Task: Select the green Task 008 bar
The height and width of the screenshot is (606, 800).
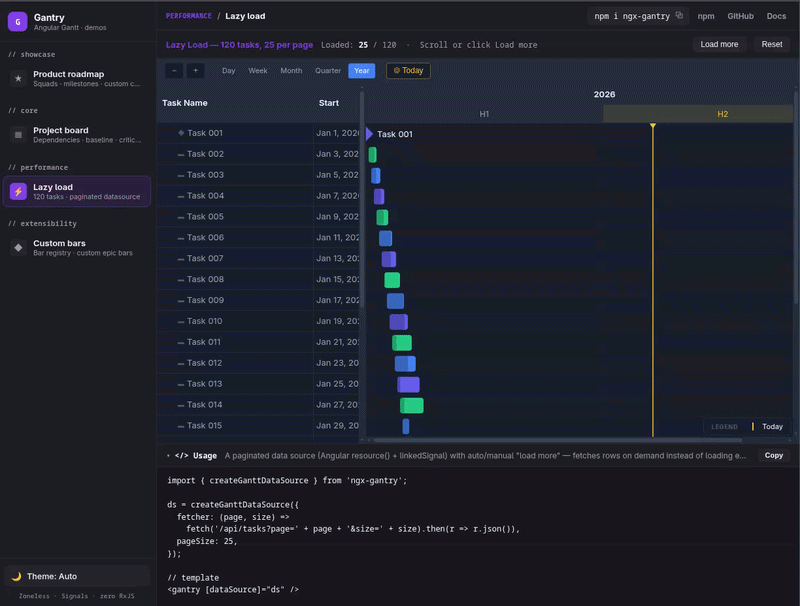Action: 392,280
